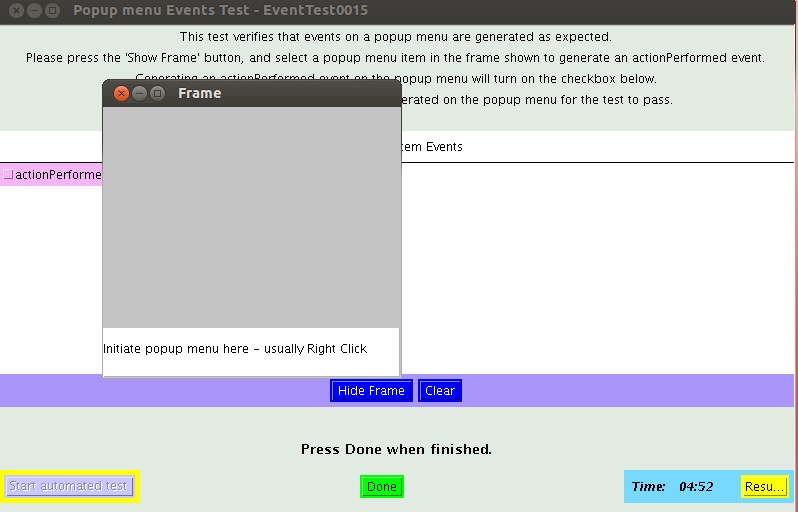Click the Item Events header
Viewport: 798px width, 512px height.
432,147
